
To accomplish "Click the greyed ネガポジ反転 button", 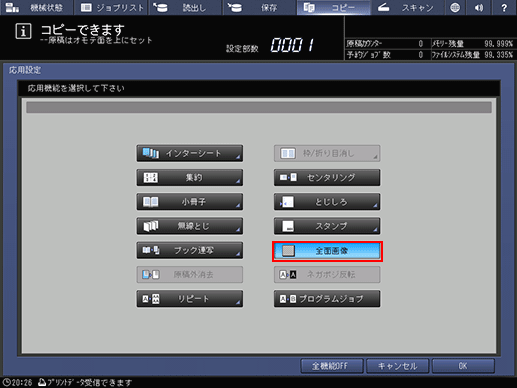I will click(327, 275).
